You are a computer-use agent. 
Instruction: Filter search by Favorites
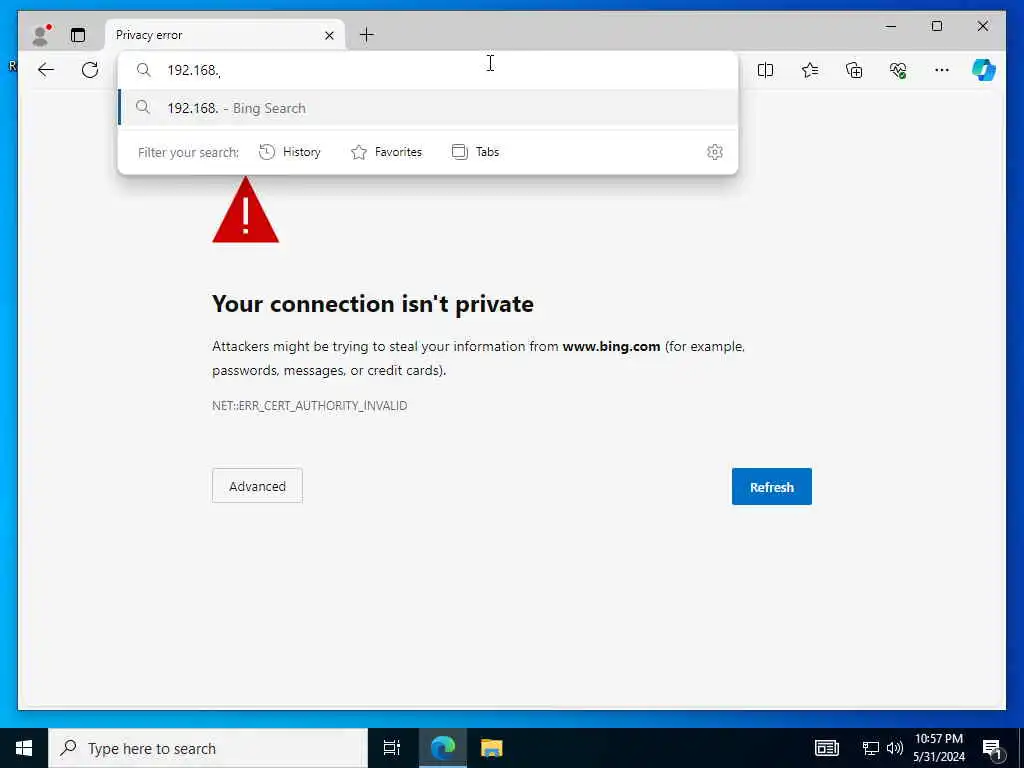pyautogui.click(x=387, y=152)
